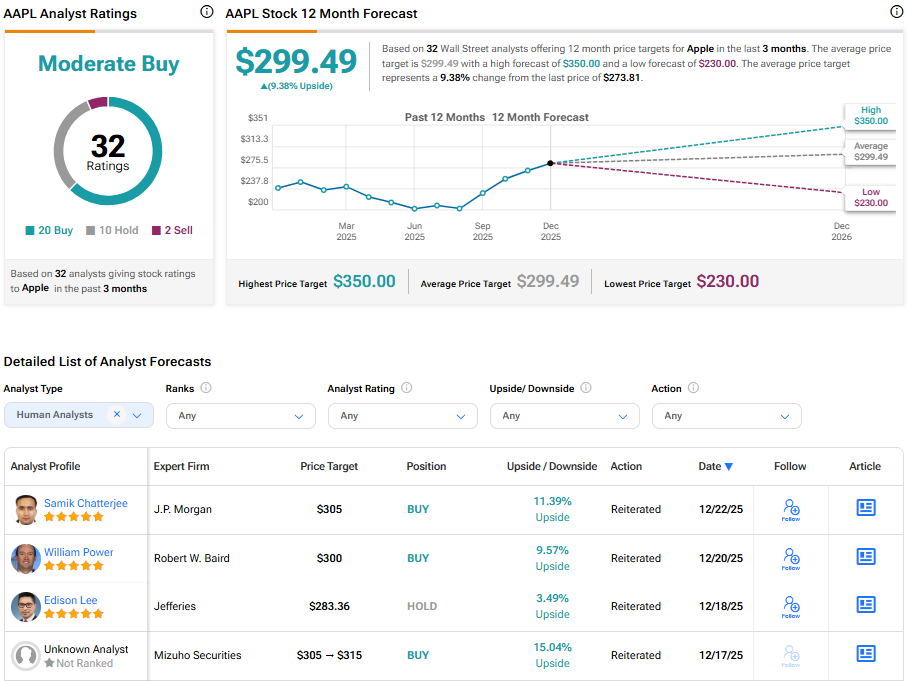The height and width of the screenshot is (681, 908).
Task: Click info icon next to Ranks filter
Action: 206,388
